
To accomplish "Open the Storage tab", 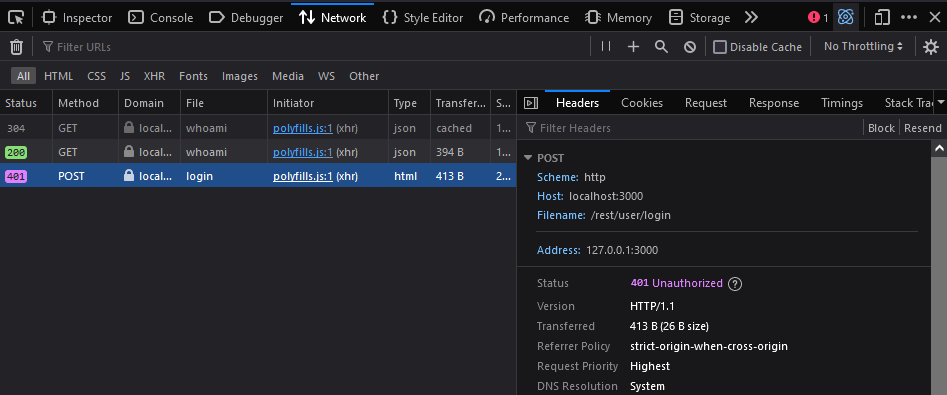I will (699, 18).
